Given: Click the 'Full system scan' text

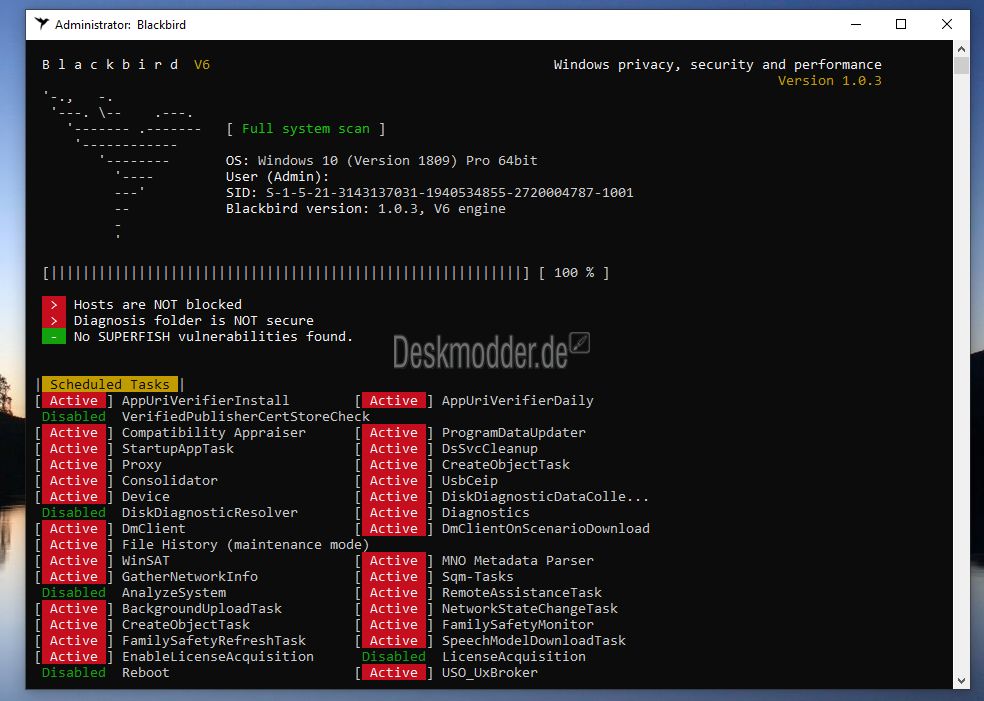Looking at the screenshot, I should [306, 129].
